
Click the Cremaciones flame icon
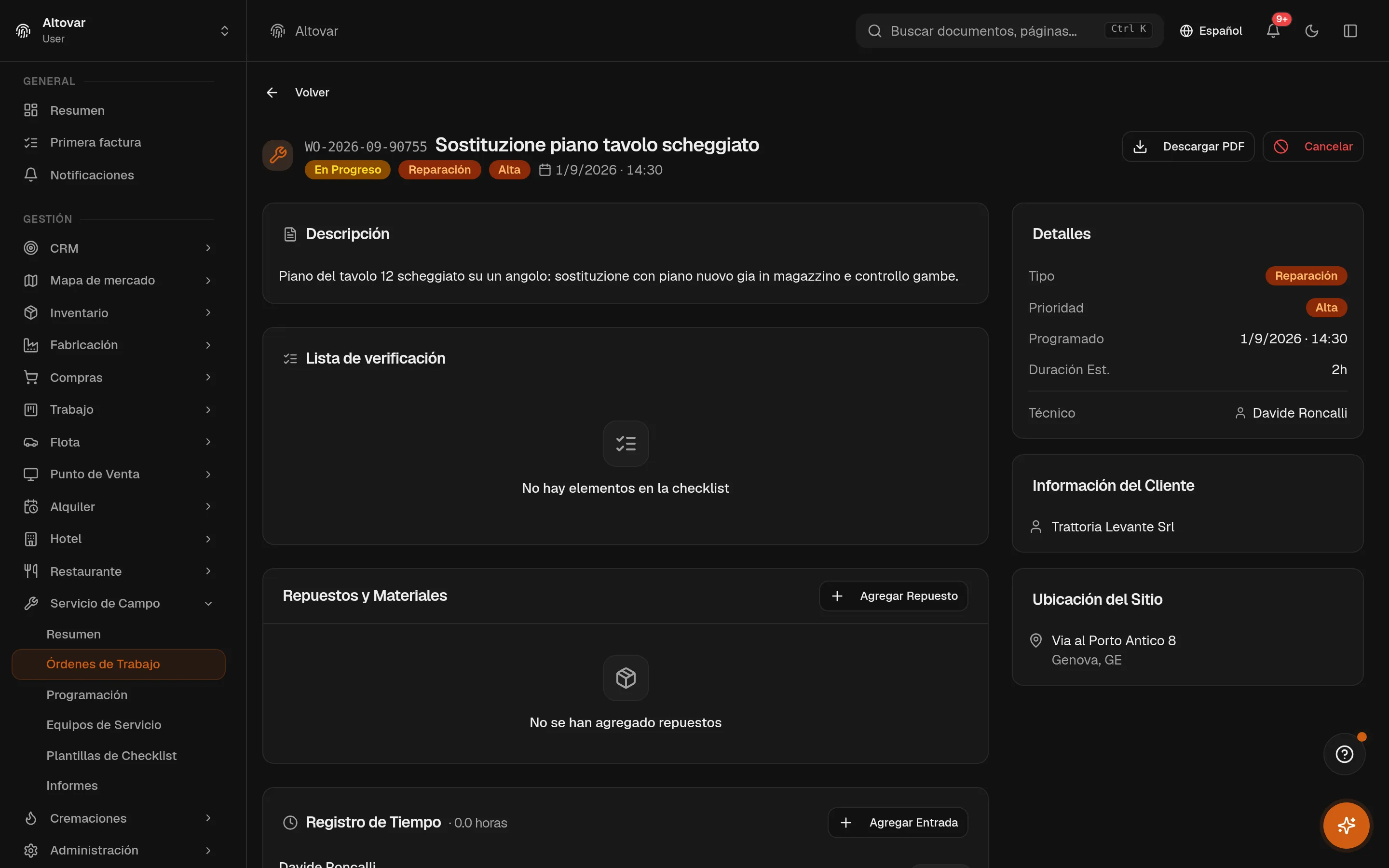[31, 819]
